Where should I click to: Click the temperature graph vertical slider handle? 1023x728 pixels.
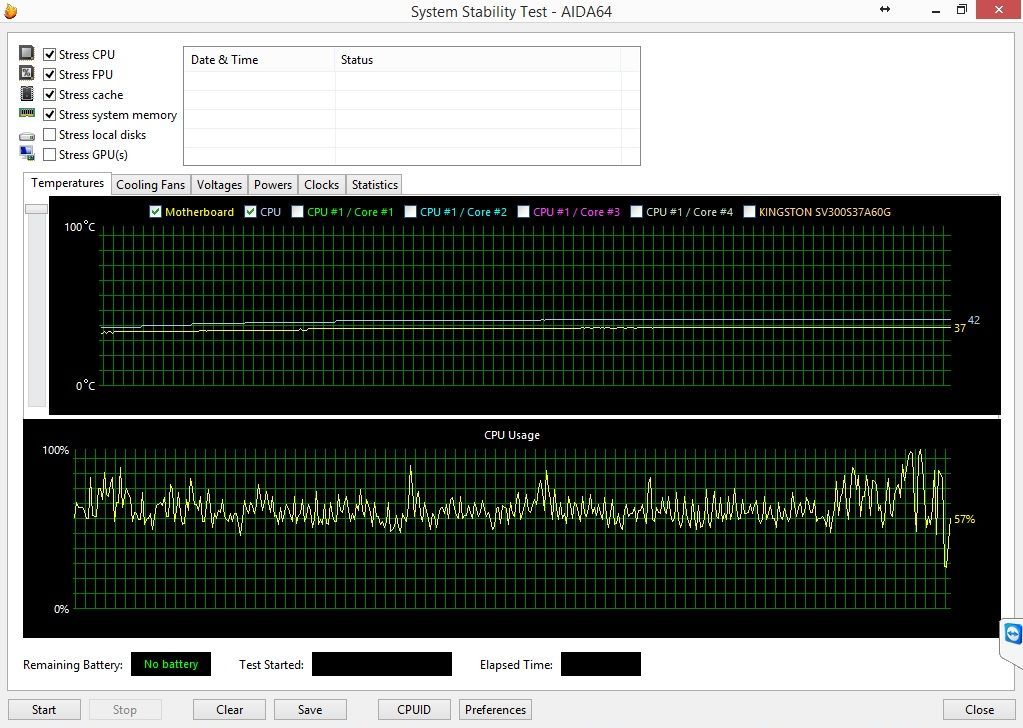pos(36,209)
